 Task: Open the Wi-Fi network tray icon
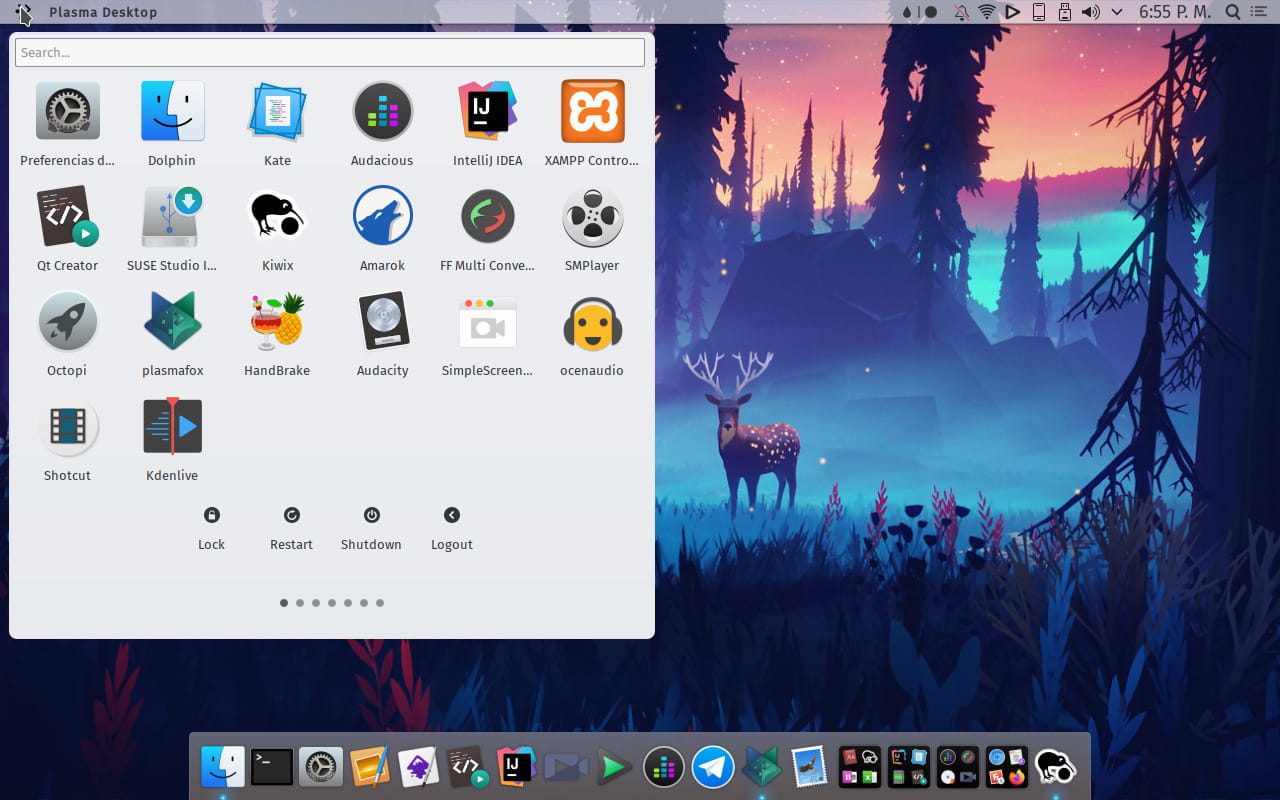[987, 12]
